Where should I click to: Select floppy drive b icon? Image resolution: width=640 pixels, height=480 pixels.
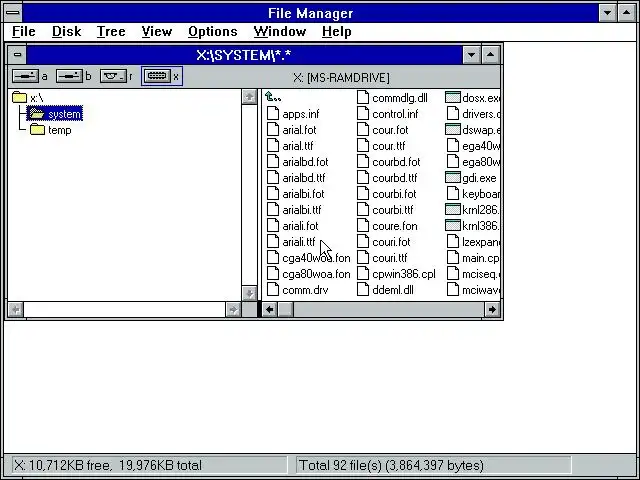tap(69, 76)
